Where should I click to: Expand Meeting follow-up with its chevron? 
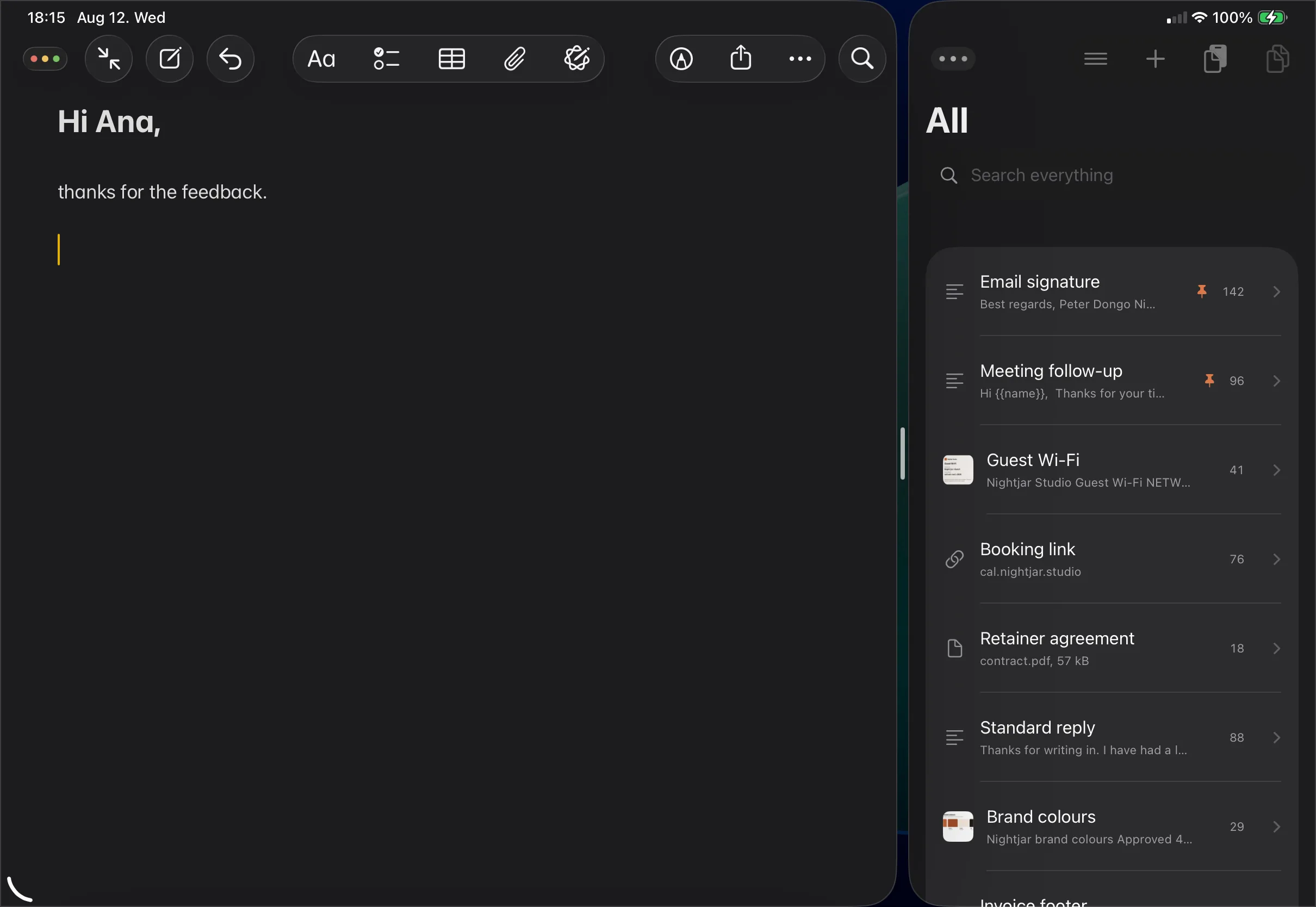[1277, 381]
